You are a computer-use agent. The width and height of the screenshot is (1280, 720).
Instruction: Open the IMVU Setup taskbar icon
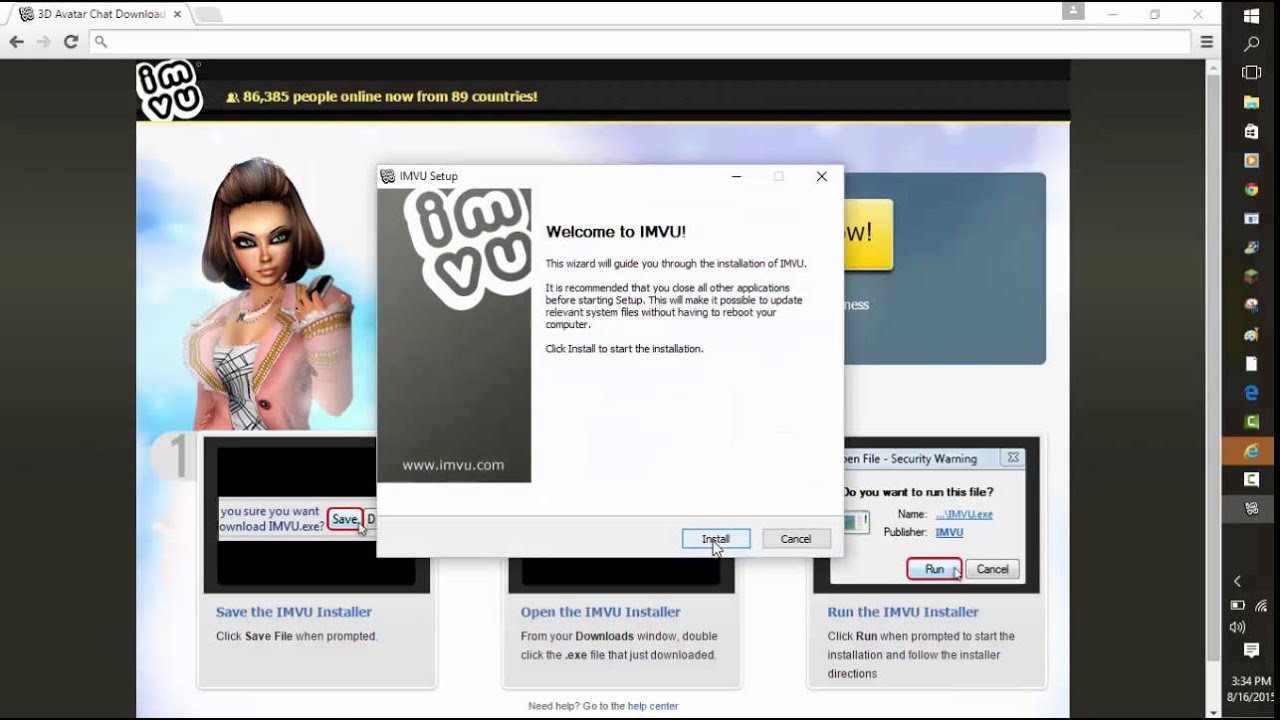click(x=1251, y=509)
